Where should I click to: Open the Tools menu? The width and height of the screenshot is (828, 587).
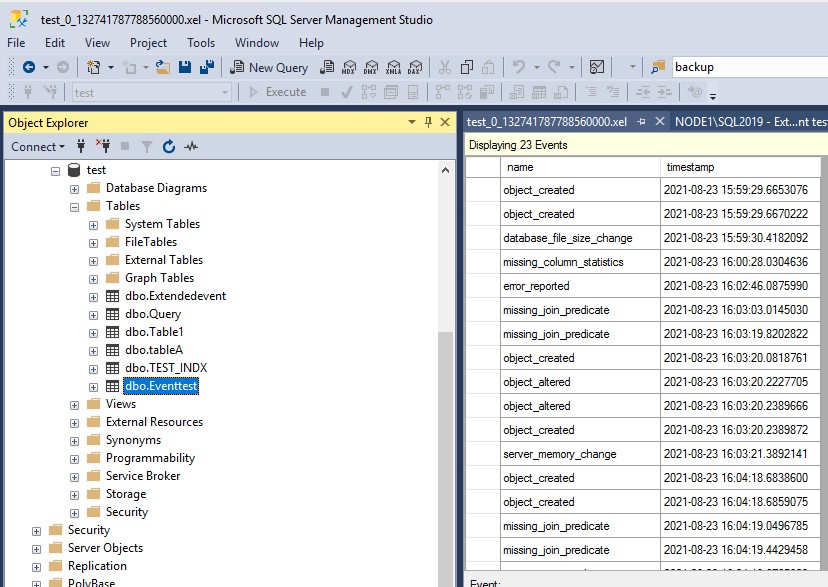[201, 43]
